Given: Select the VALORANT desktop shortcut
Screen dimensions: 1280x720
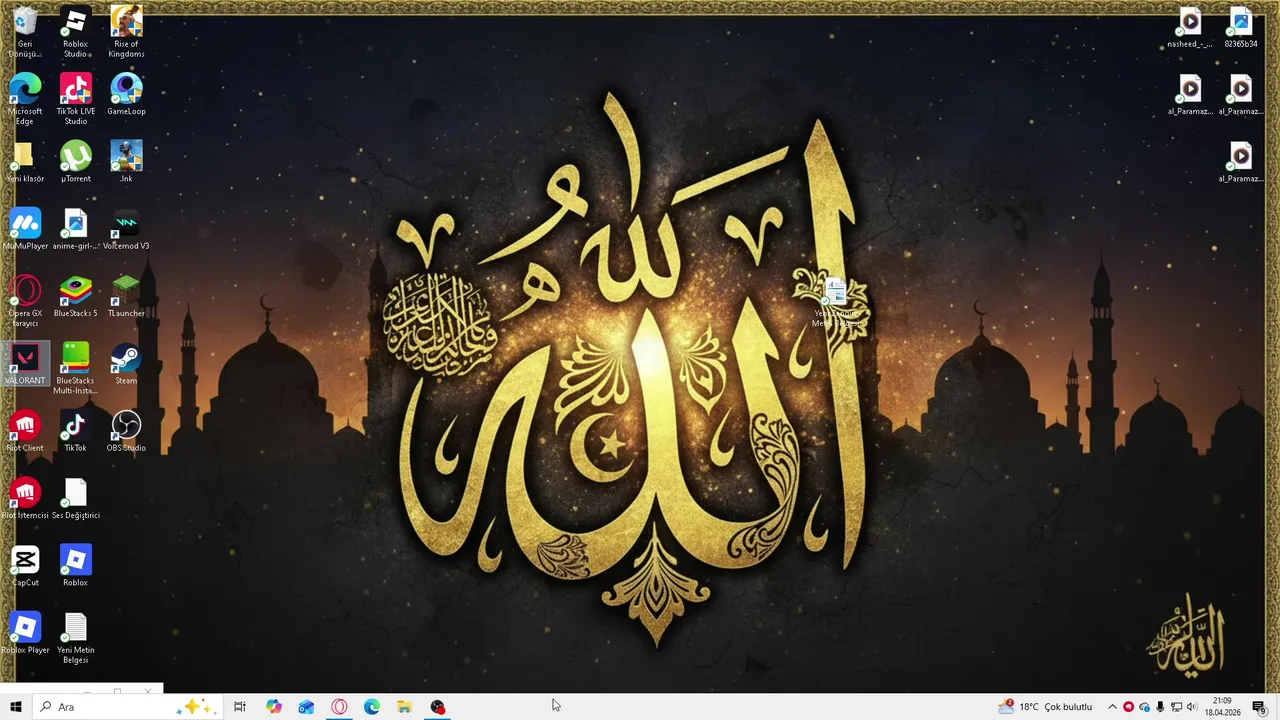Looking at the screenshot, I should (25, 364).
